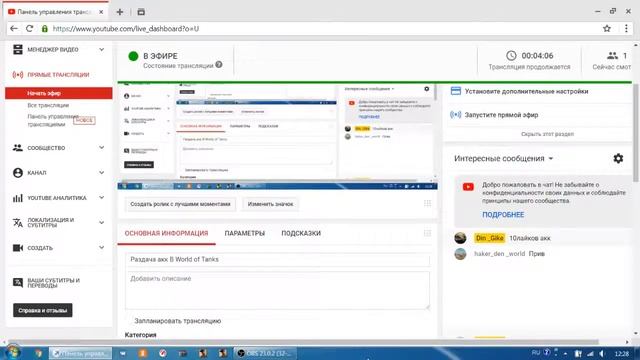This screenshot has width=640, height=360.
Task: Close the Панель управления browser tab
Action: tap(101, 12)
